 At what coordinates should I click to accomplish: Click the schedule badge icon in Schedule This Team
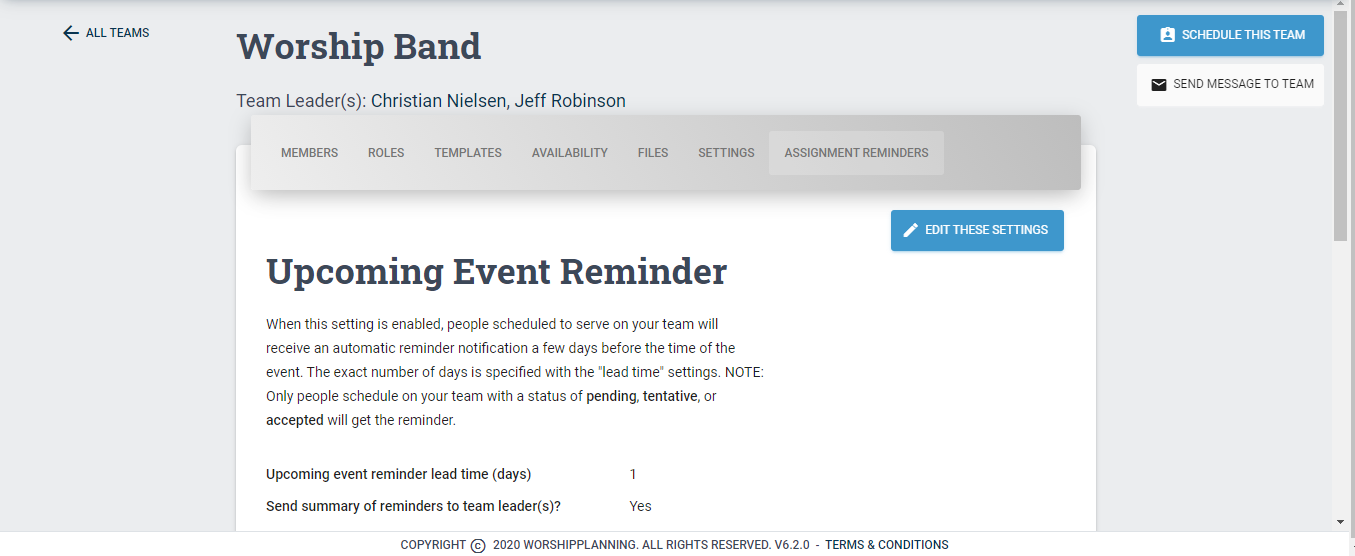tap(1167, 35)
